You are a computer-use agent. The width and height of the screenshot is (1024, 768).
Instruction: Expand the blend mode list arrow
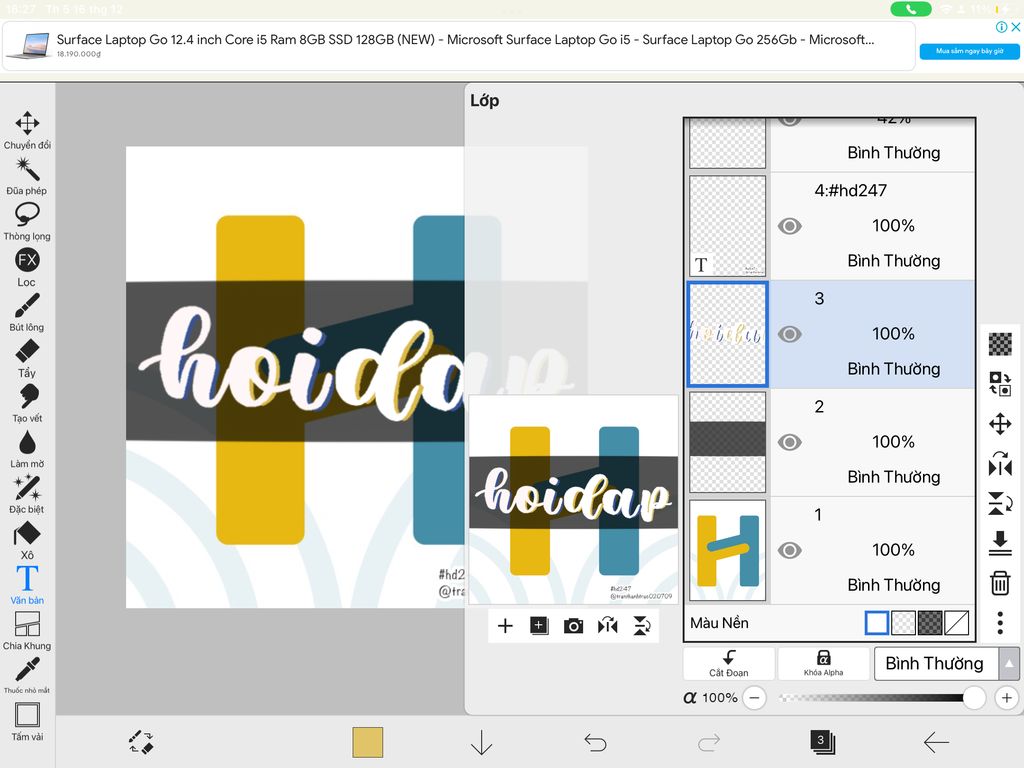point(1009,664)
